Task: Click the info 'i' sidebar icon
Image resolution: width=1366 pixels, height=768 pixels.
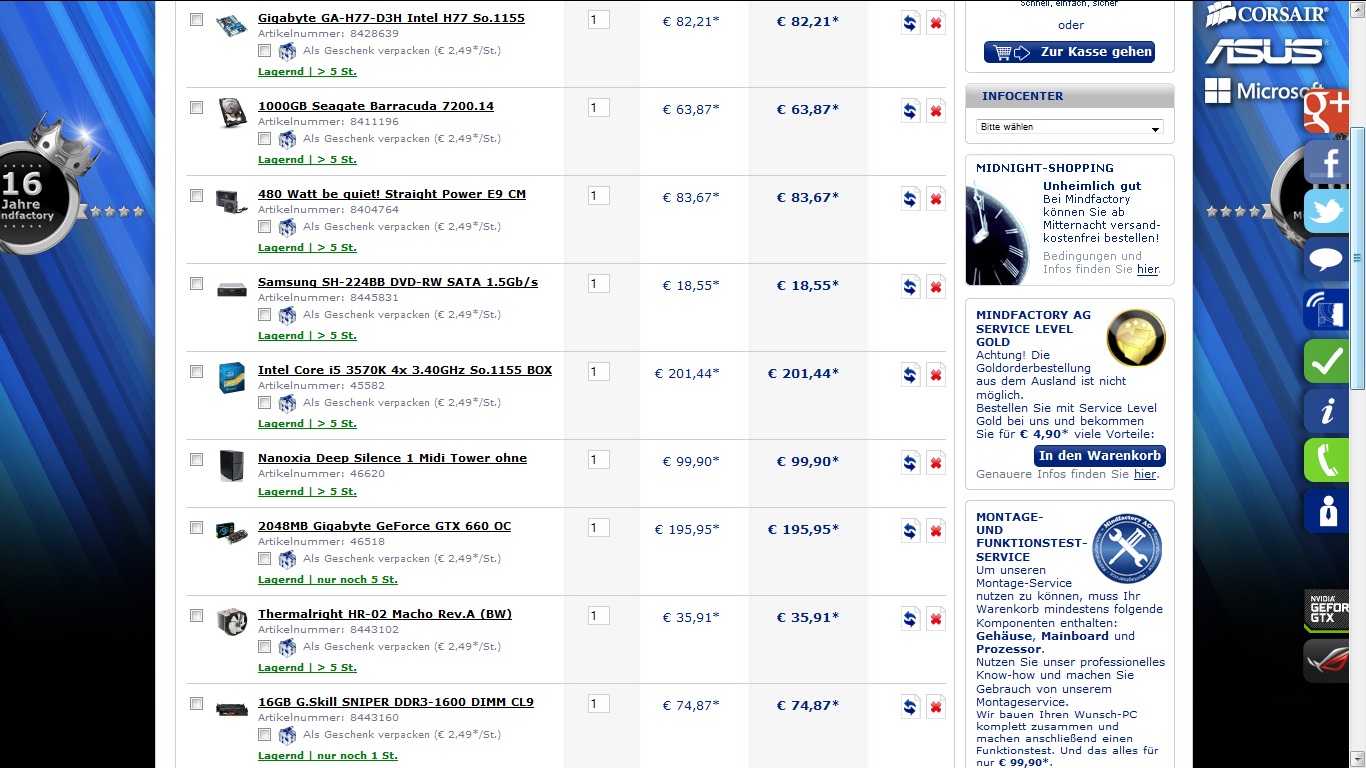Action: 1327,411
